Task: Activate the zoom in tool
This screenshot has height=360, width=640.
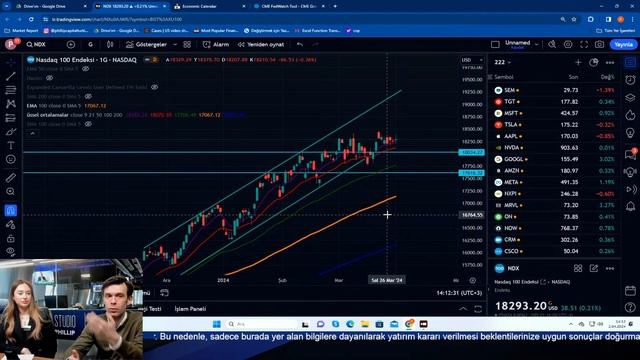Action: tap(11, 191)
